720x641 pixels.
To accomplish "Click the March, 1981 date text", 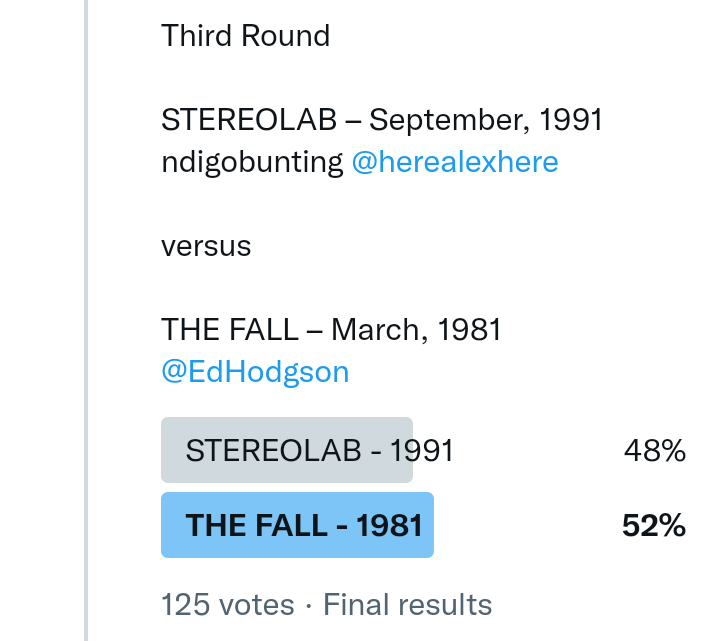I will 416,329.
